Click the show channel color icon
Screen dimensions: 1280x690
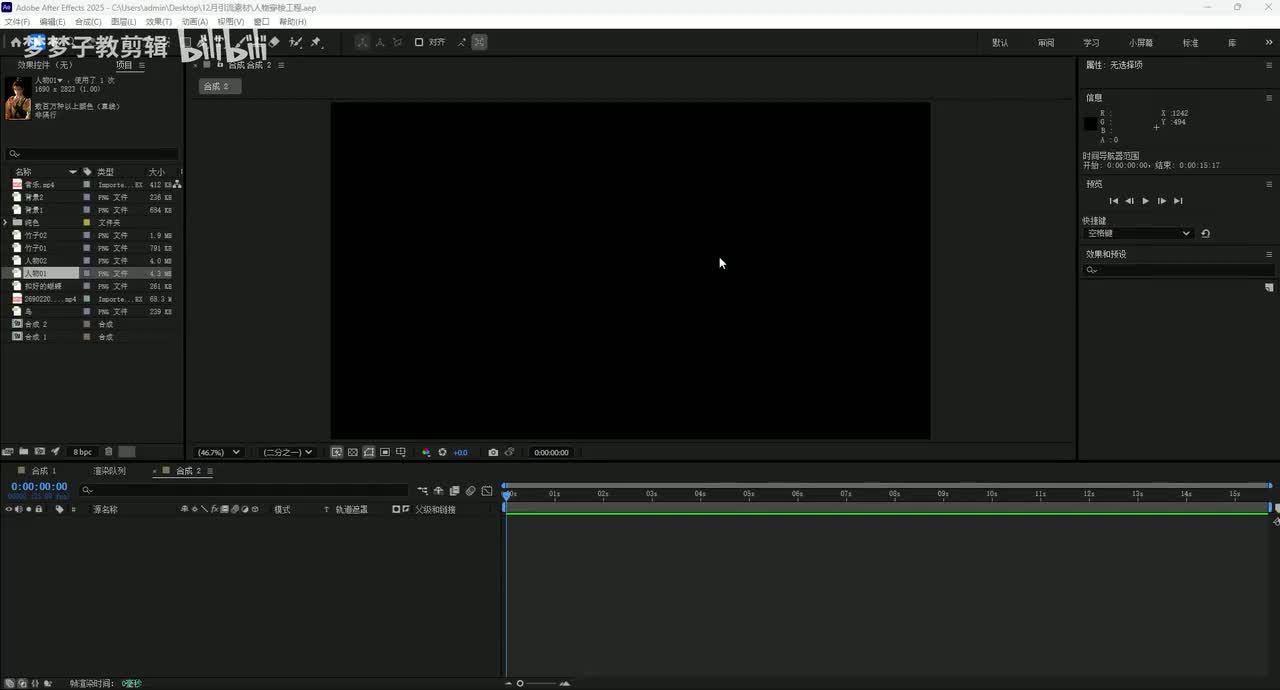[426, 452]
